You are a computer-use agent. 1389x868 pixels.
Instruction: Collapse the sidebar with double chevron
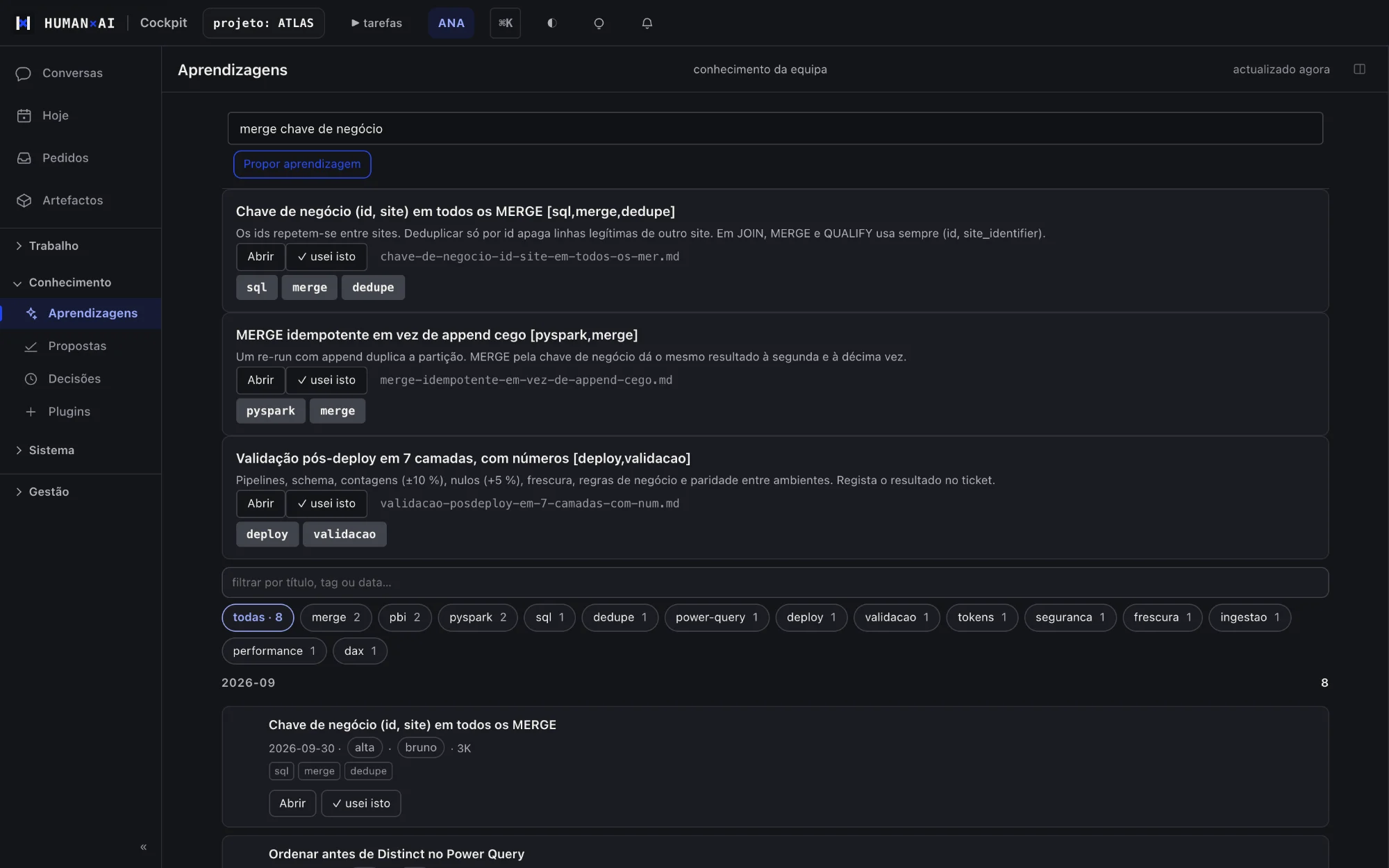tap(143, 846)
